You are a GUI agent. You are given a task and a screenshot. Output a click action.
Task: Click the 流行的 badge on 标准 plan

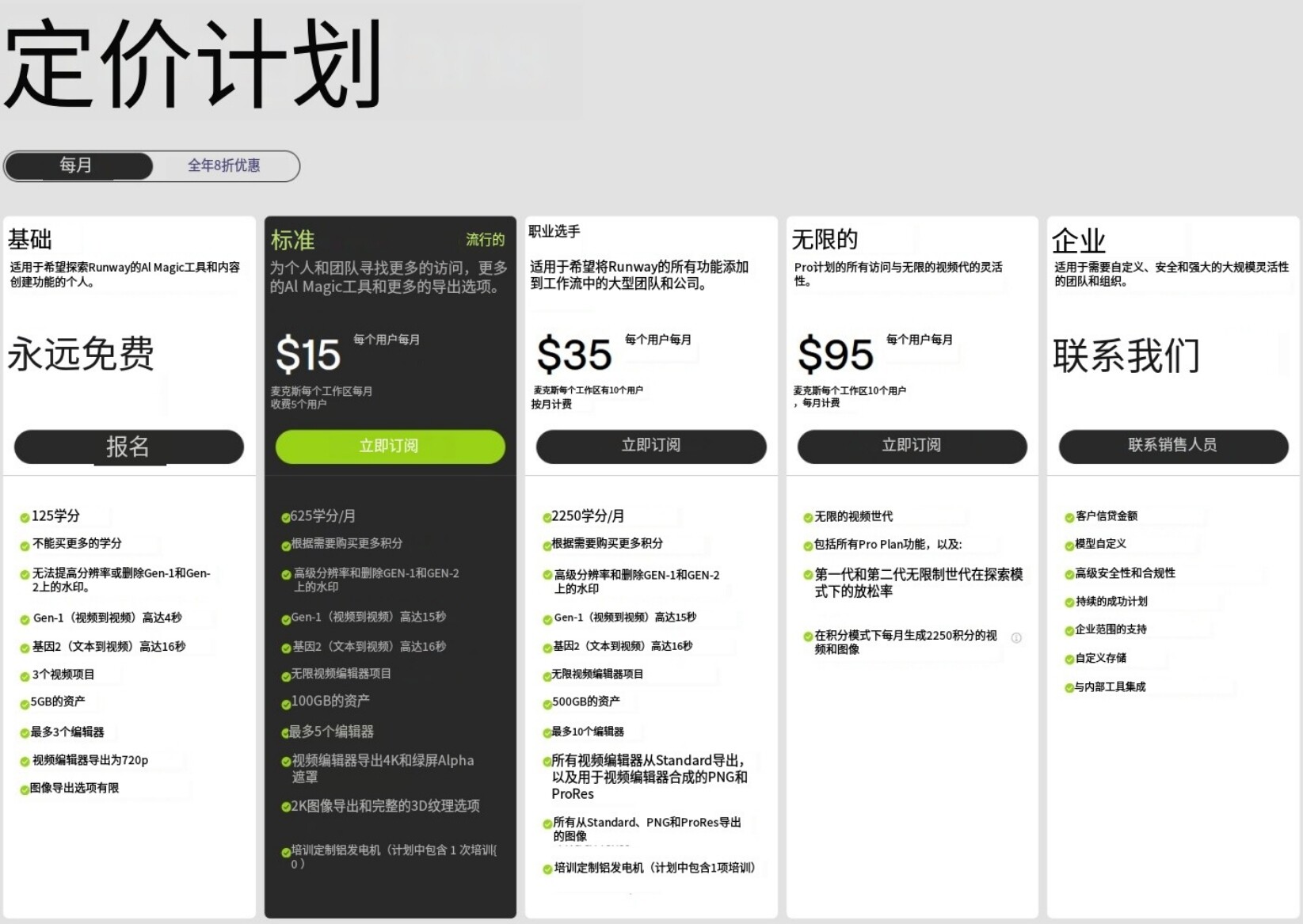pyautogui.click(x=485, y=239)
